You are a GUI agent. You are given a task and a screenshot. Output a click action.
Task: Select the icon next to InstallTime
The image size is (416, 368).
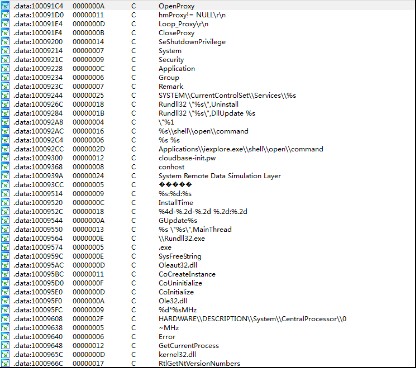(5, 203)
